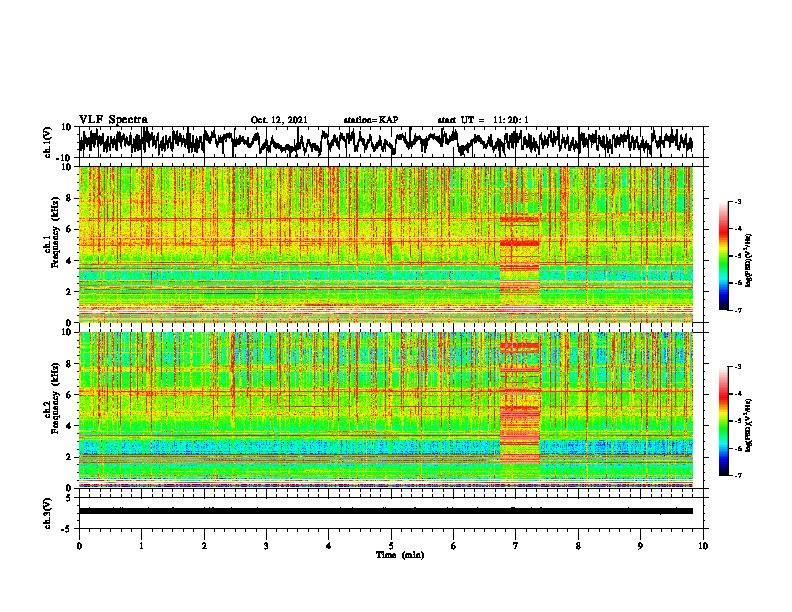
Task: Click time axis tick label "3"
Action: click(266, 546)
